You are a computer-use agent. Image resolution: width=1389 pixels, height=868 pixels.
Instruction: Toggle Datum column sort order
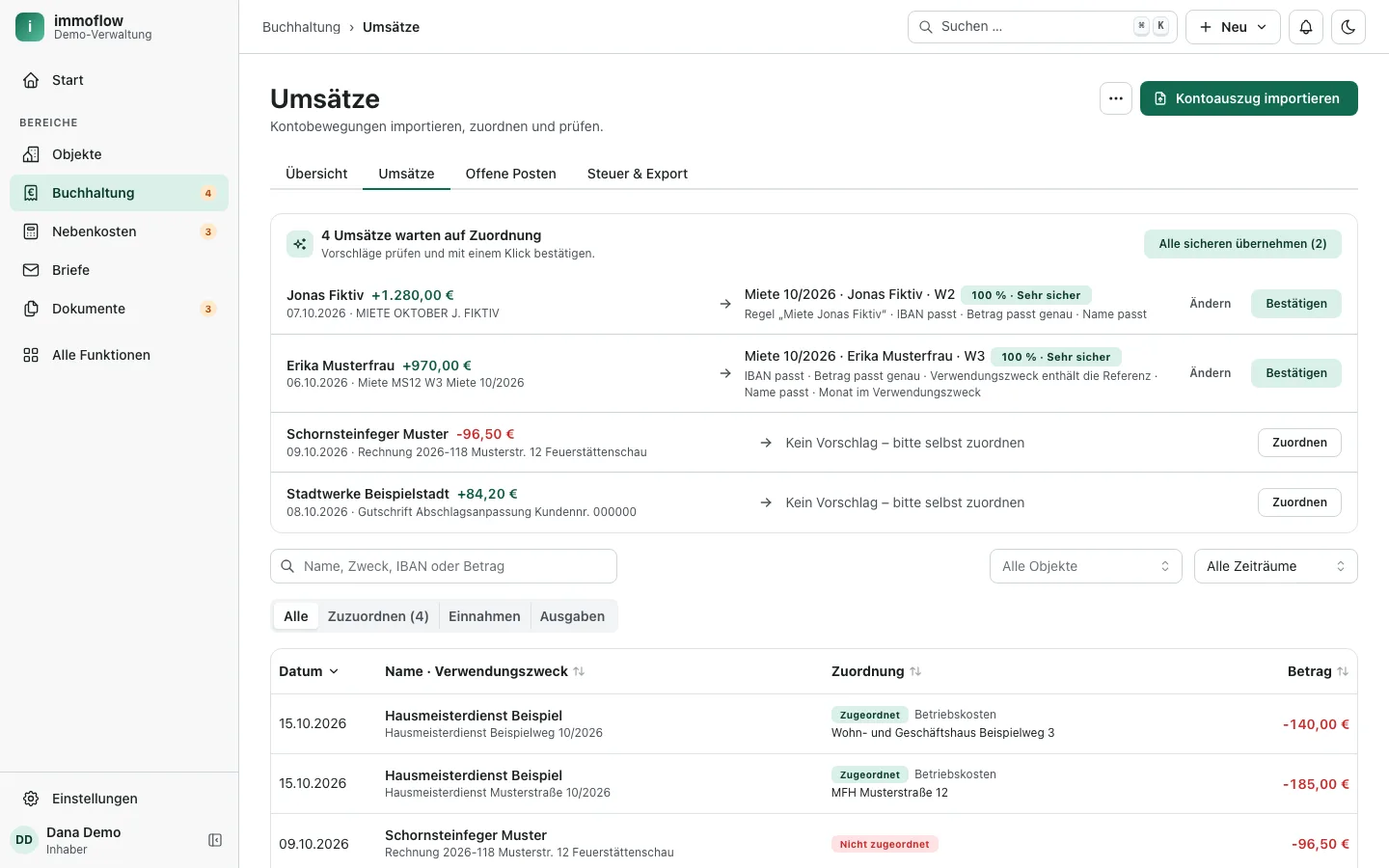(x=309, y=671)
